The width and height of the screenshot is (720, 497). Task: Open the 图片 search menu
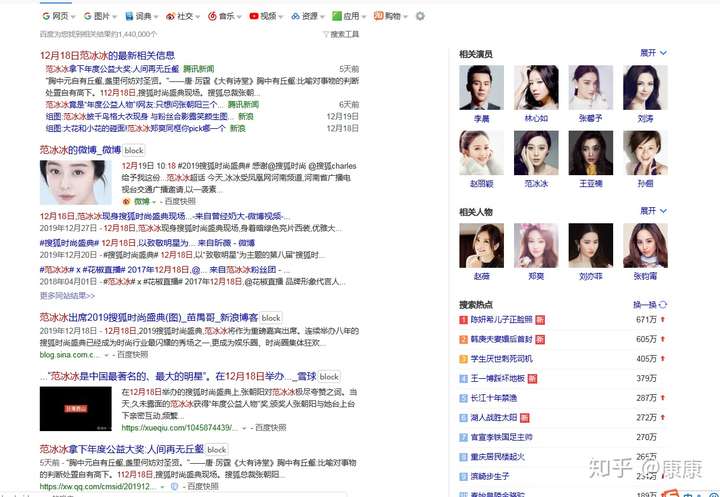pyautogui.click(x=100, y=16)
